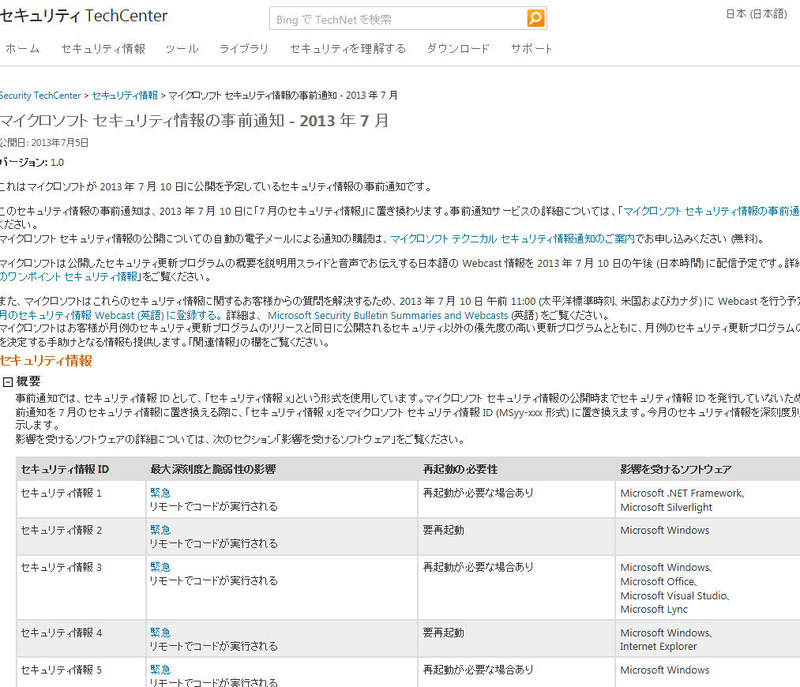Image resolution: width=800 pixels, height=687 pixels.
Task: Click the Bing TechNet search input field
Action: (x=397, y=18)
